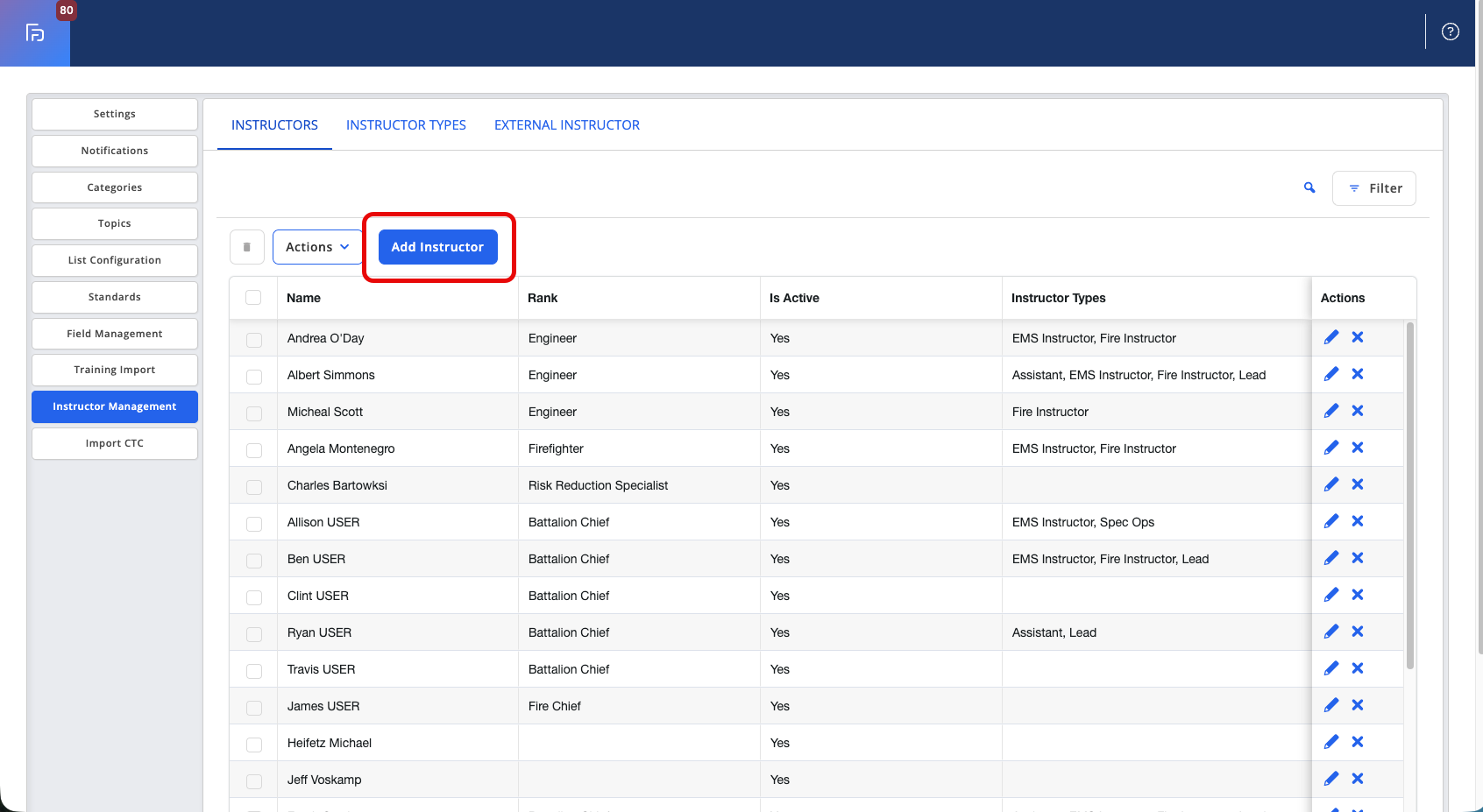This screenshot has width=1483, height=812.
Task: Edit Charles Bartowksi with pencil icon
Action: click(x=1331, y=484)
